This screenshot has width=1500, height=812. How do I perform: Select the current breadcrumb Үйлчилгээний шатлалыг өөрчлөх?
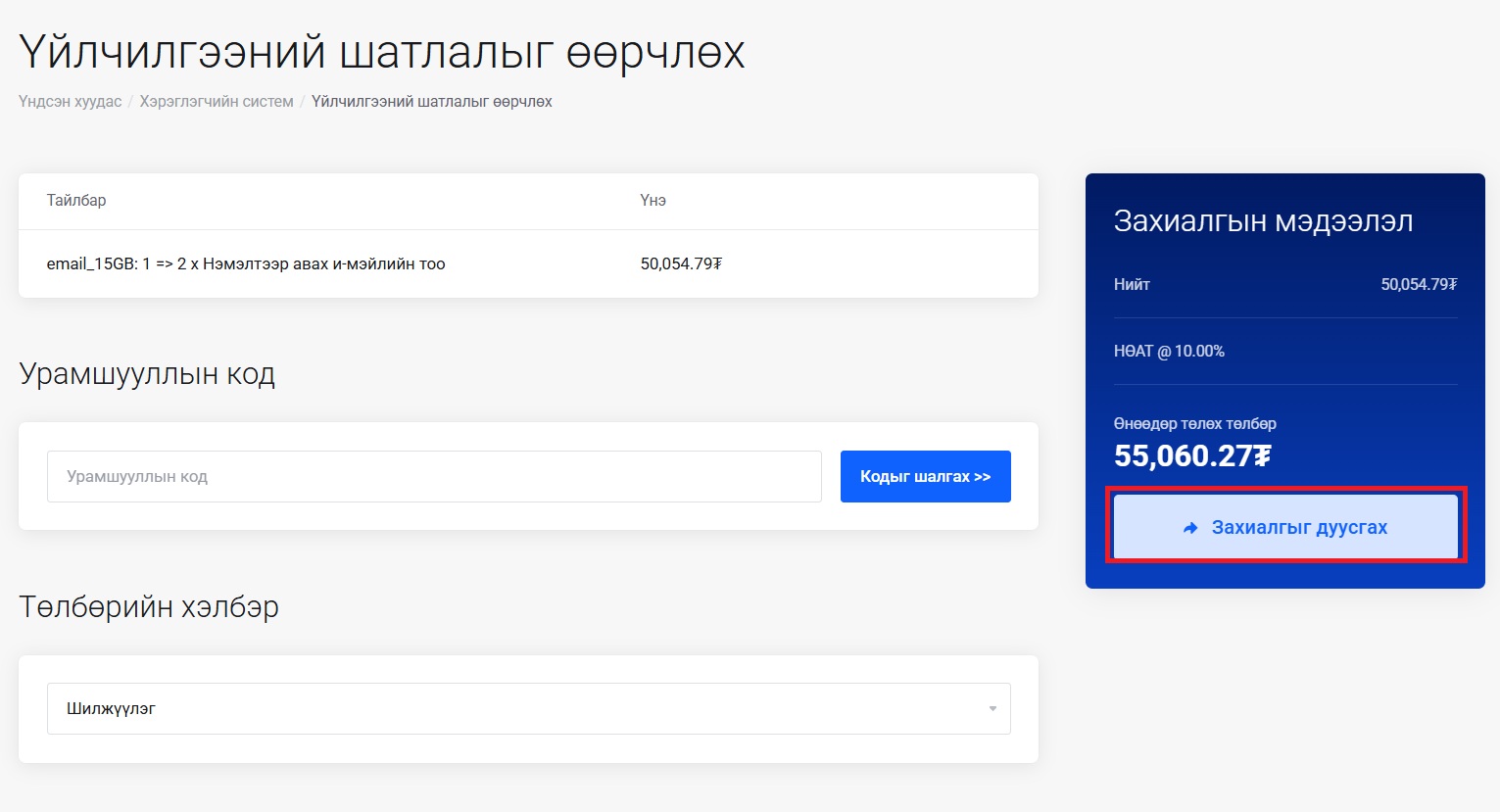[431, 102]
